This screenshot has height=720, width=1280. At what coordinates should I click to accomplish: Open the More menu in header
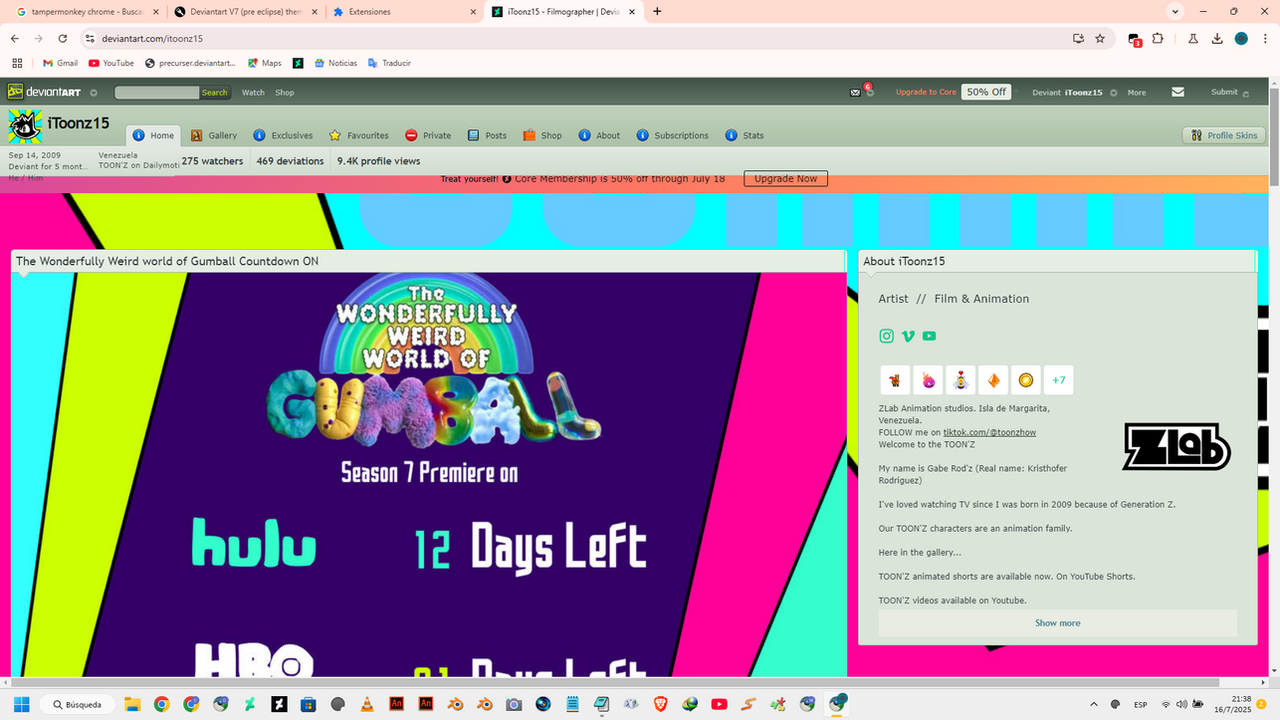click(1137, 92)
